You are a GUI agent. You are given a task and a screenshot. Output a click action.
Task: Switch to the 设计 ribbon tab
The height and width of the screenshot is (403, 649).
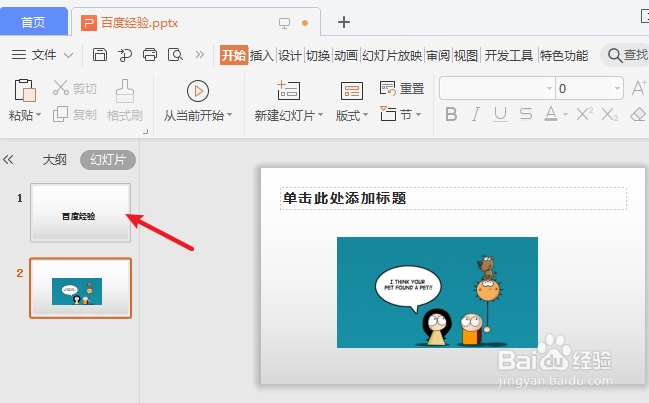pos(290,55)
